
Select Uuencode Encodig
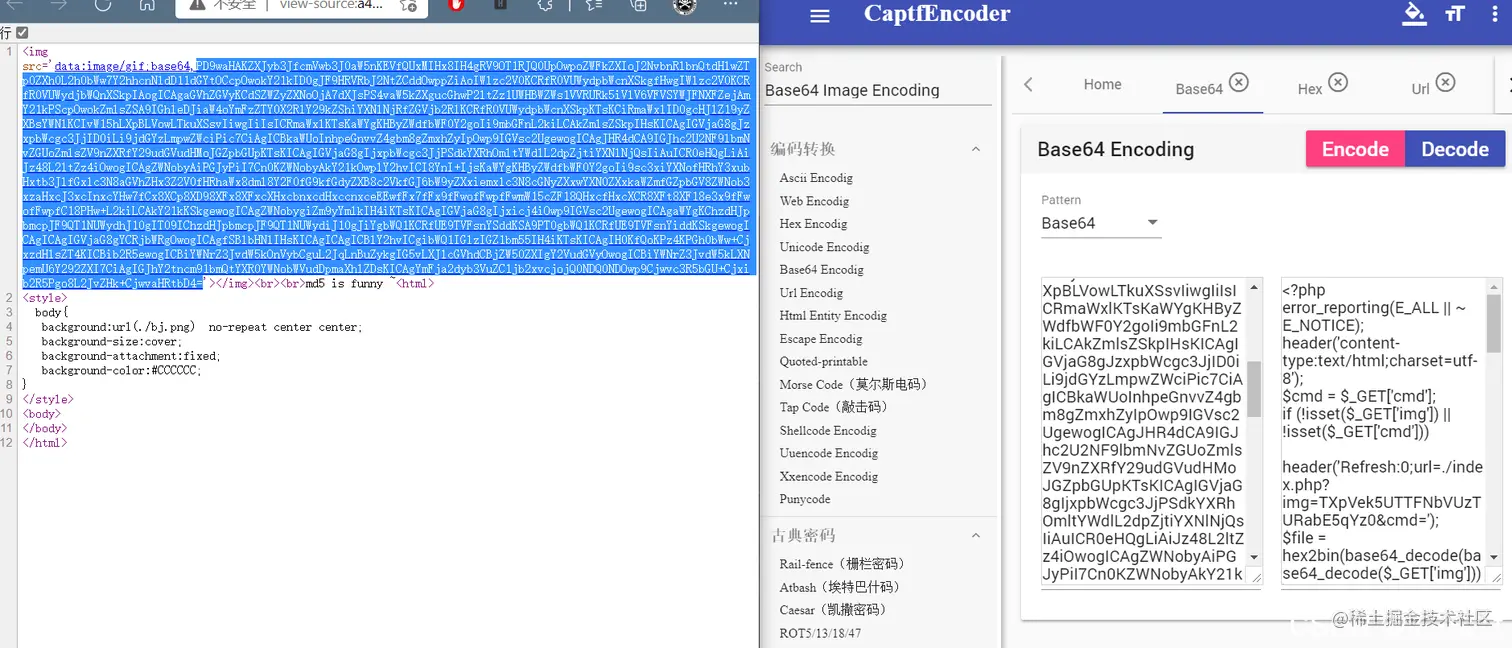(x=828, y=454)
